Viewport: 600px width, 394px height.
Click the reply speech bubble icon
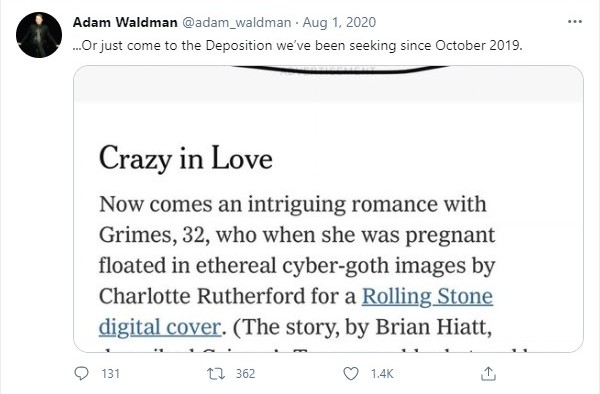[81, 373]
